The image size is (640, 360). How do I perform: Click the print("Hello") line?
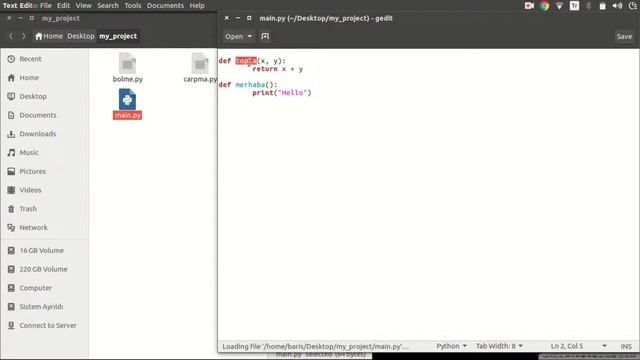(x=282, y=93)
